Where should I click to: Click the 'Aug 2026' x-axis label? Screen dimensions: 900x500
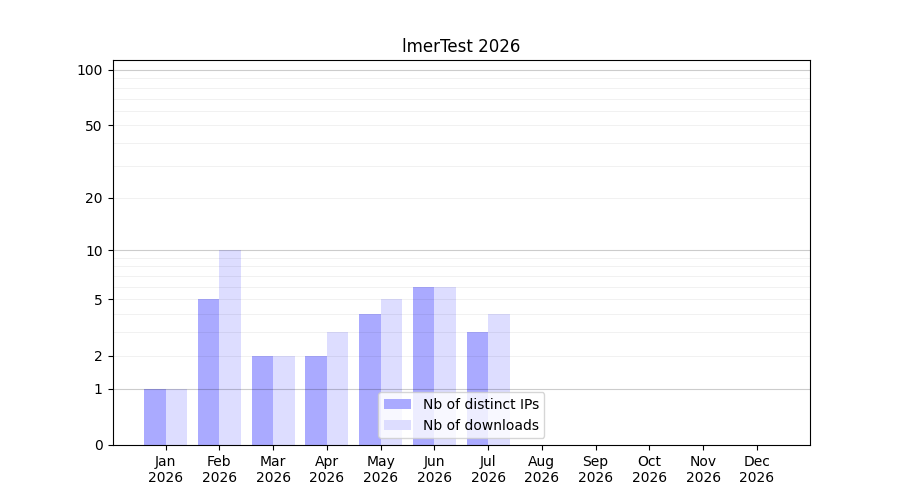541,469
